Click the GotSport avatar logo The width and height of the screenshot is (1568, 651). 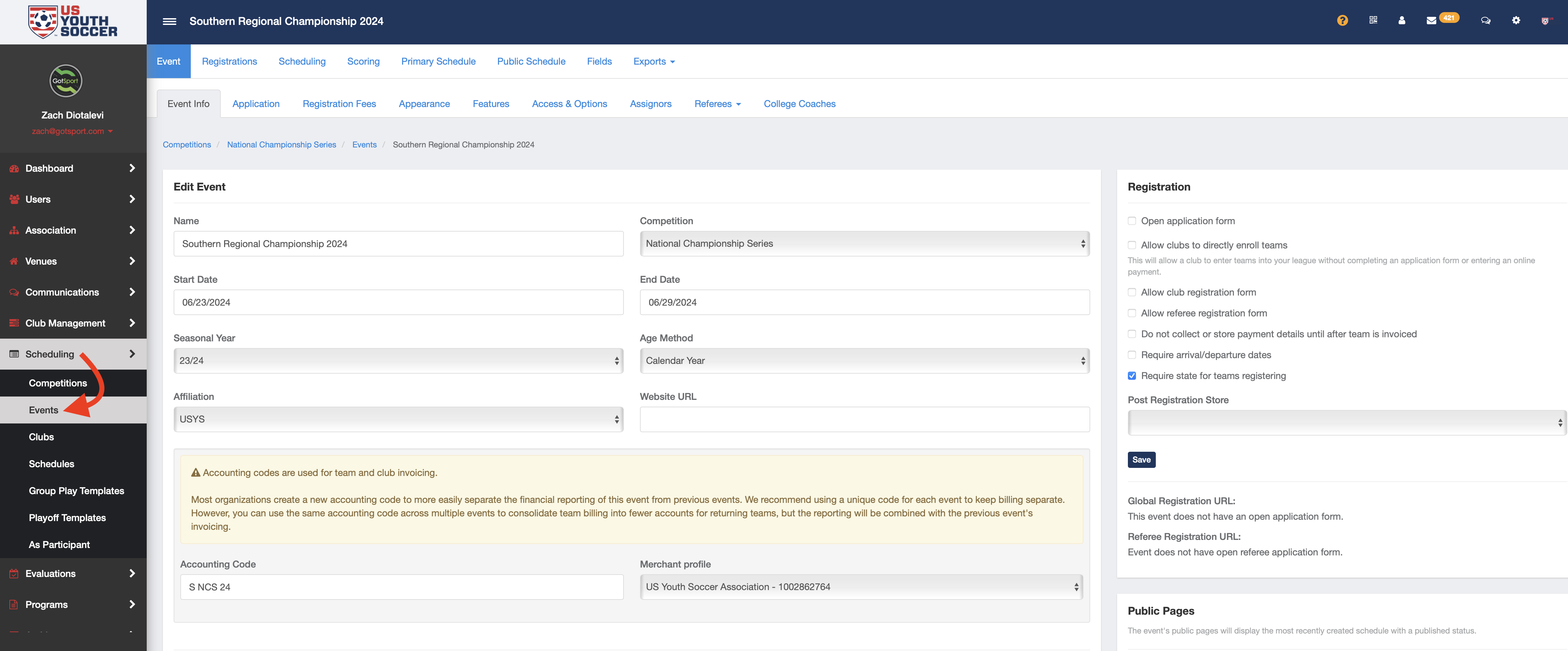coord(66,81)
